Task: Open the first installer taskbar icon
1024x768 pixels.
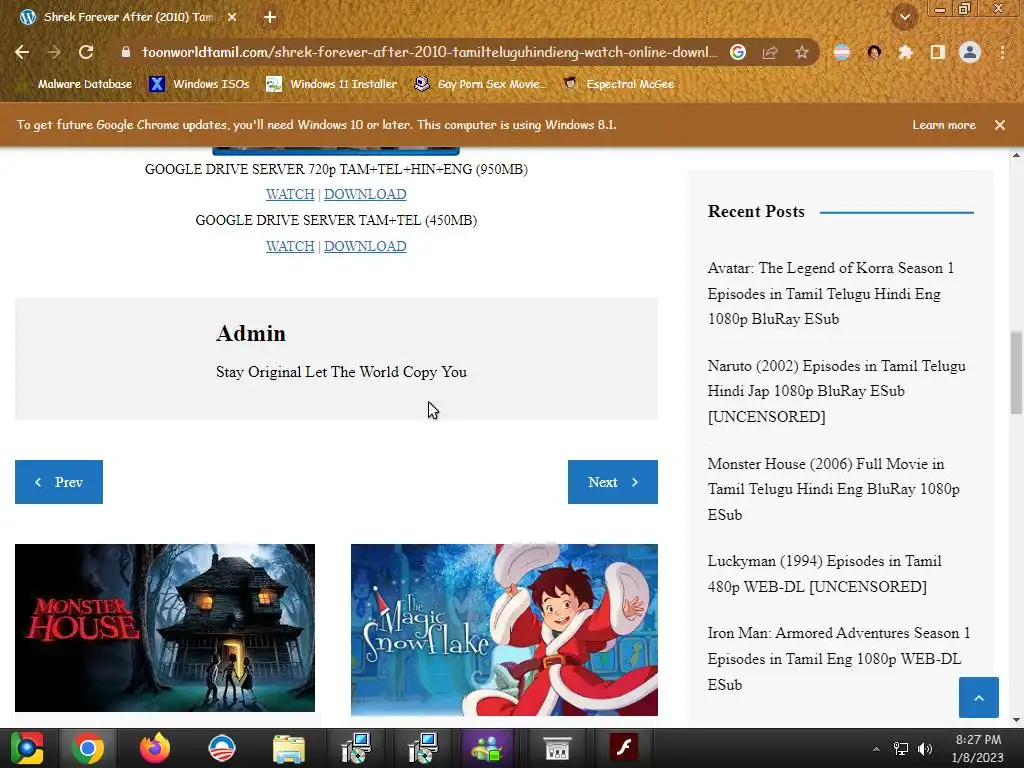Action: tap(356, 748)
